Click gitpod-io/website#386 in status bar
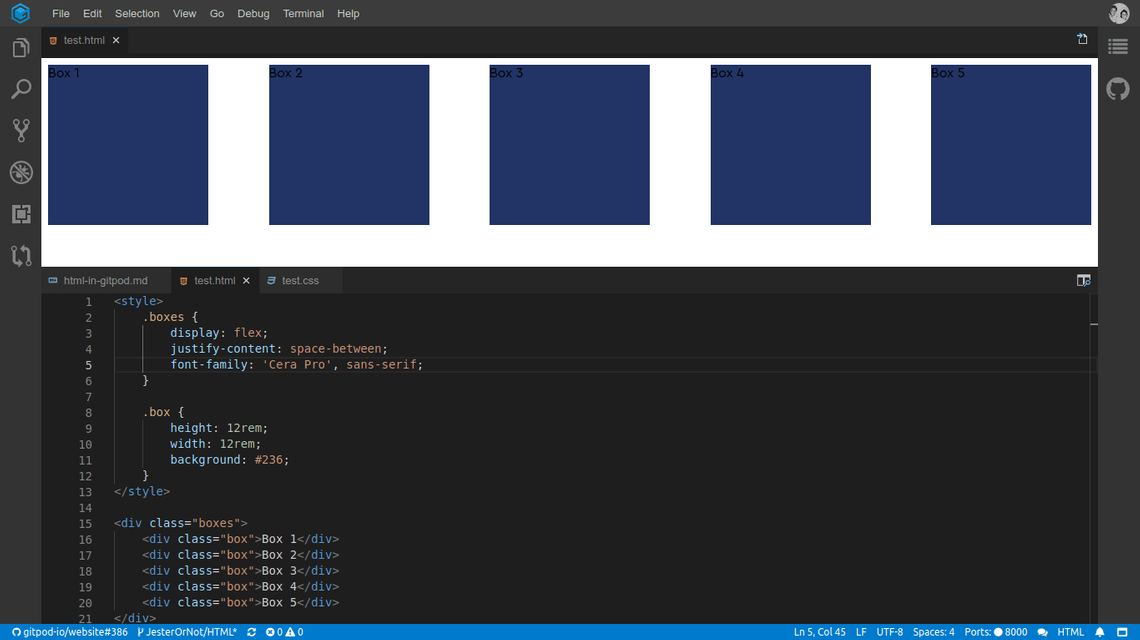This screenshot has width=1140, height=640. pos(69,632)
